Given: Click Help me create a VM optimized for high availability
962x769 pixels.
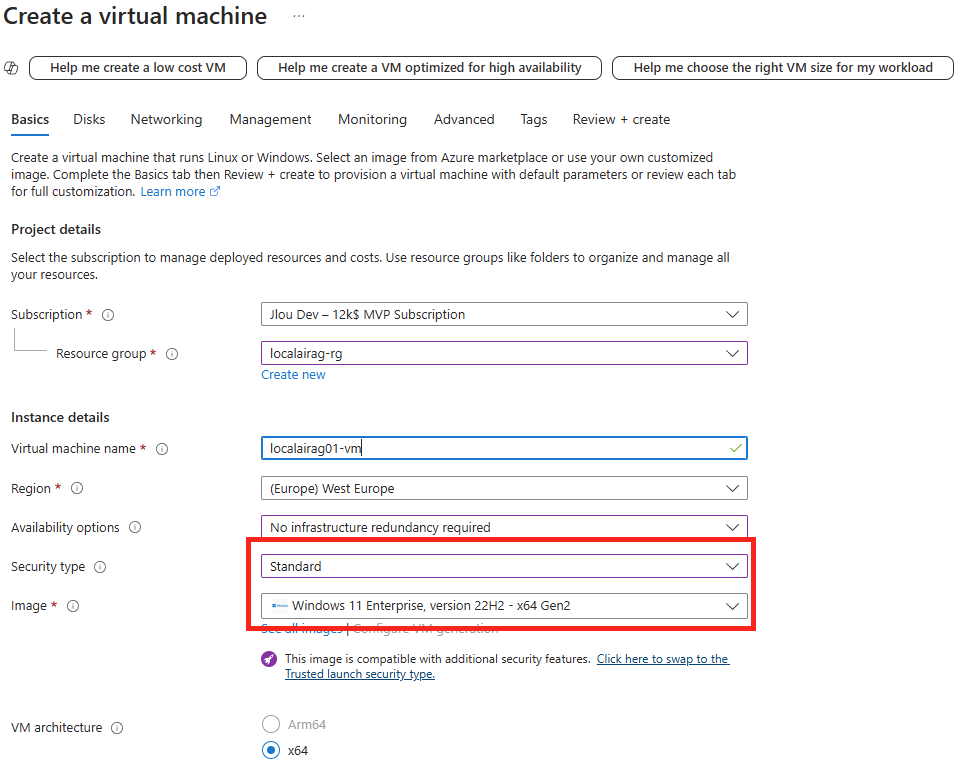Looking at the screenshot, I should (429, 68).
